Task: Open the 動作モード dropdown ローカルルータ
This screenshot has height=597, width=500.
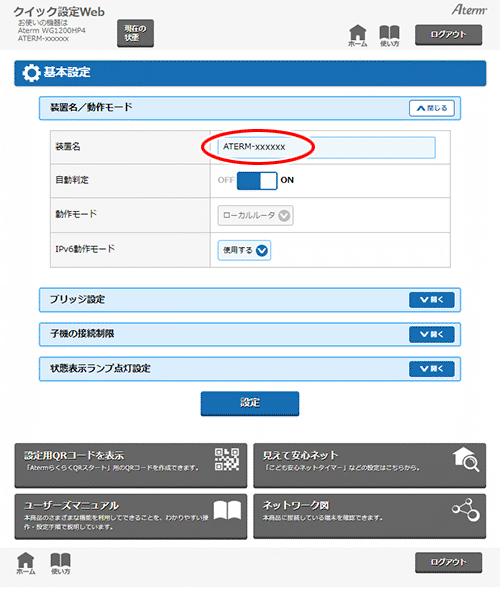Action: 256,215
